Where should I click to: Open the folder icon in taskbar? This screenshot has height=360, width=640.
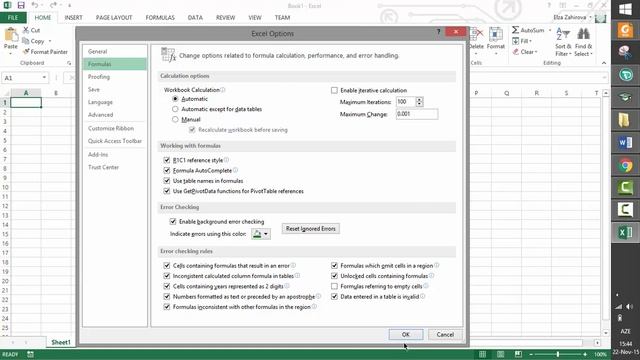pos(625,120)
